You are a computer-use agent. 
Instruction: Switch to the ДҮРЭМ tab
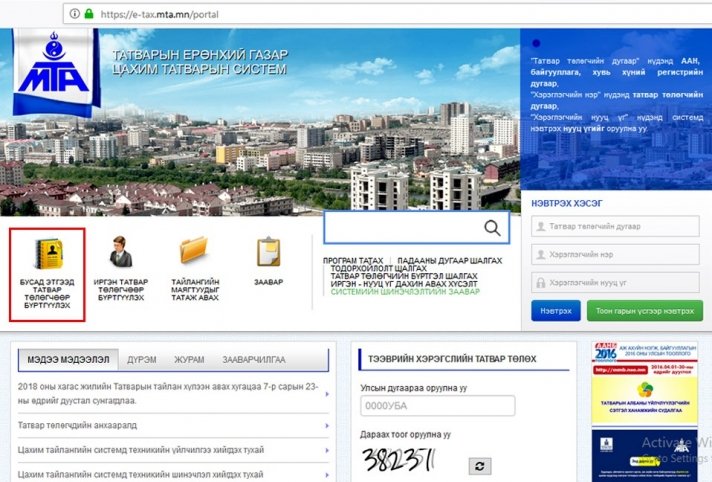[141, 359]
